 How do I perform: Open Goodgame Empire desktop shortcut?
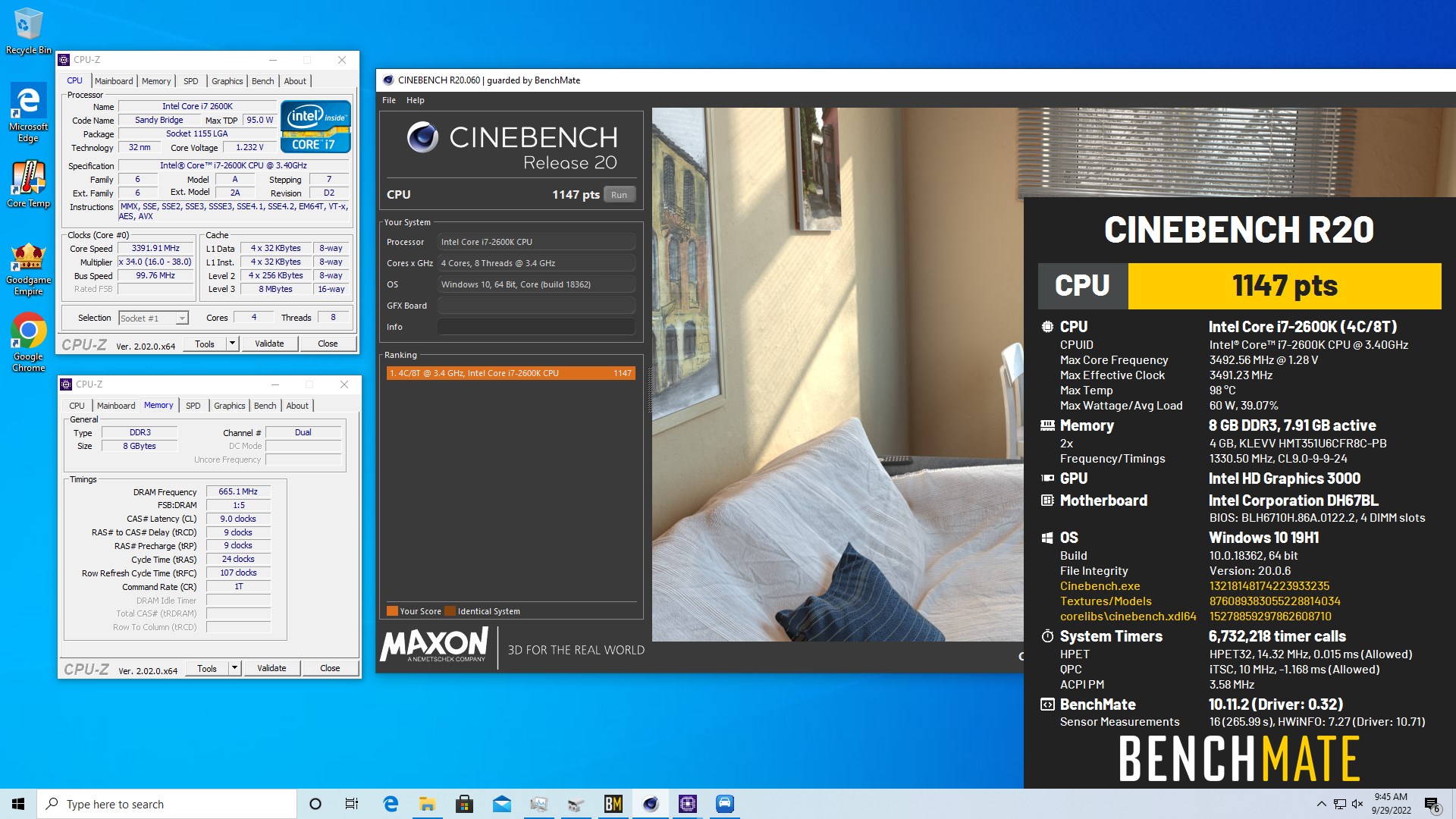pos(28,268)
